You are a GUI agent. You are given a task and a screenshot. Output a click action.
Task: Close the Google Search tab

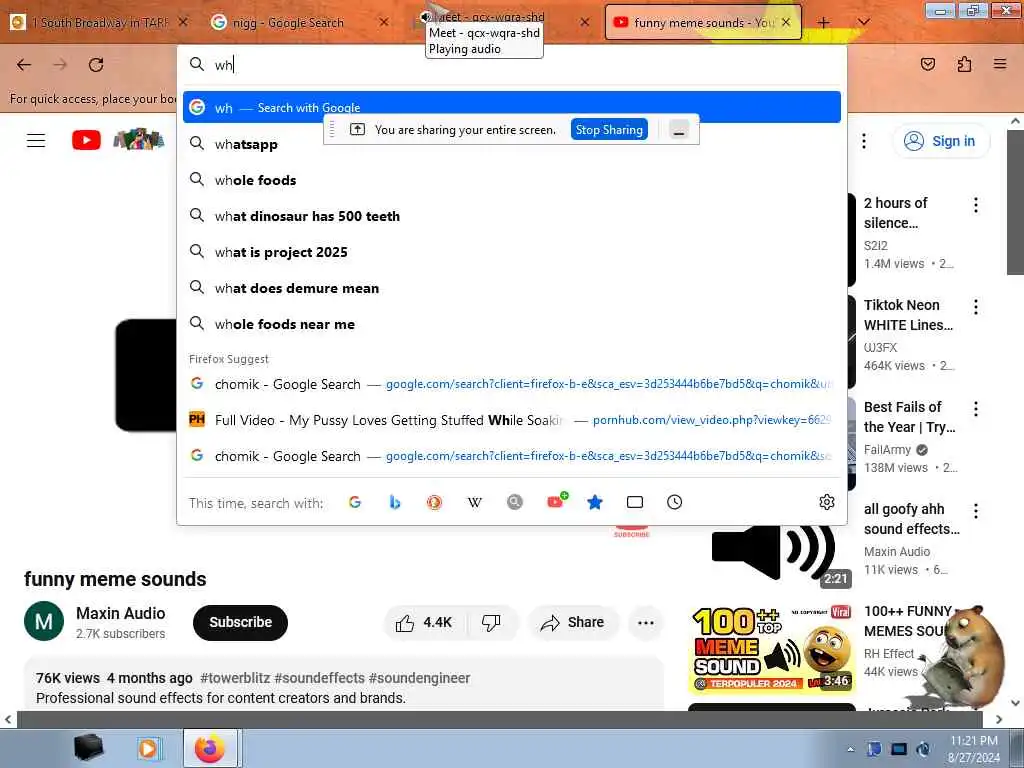[384, 22]
